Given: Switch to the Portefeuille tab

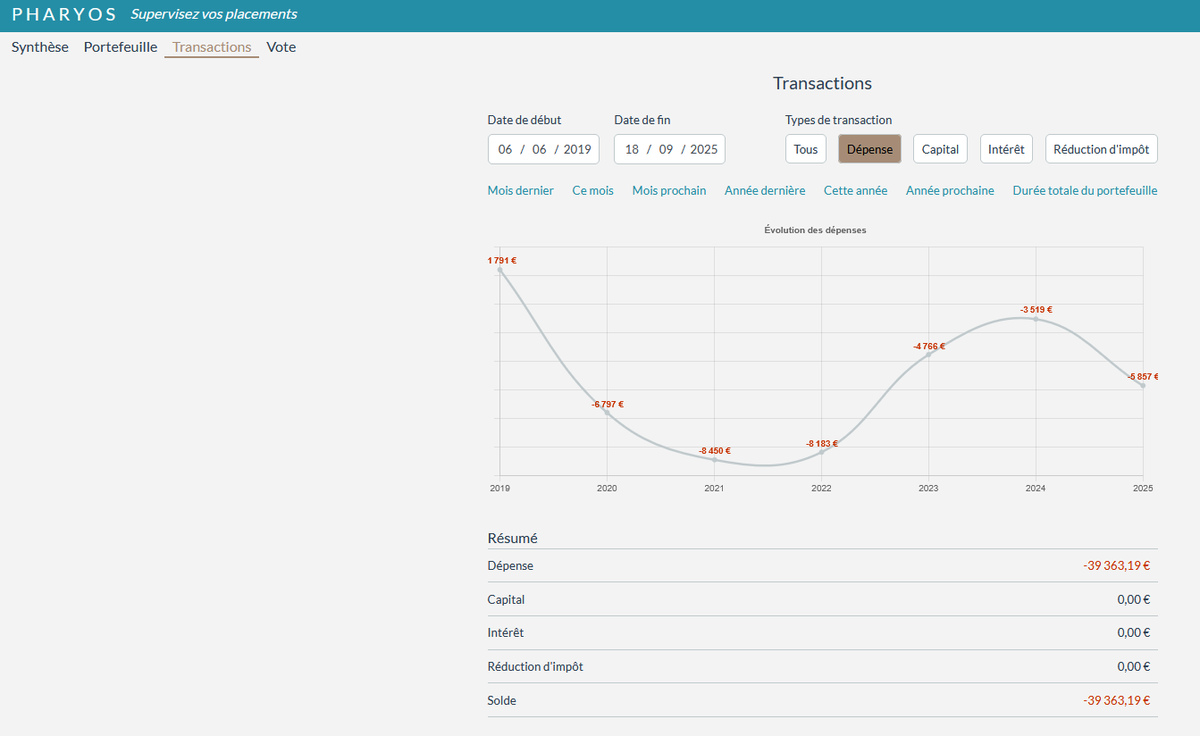Looking at the screenshot, I should pos(120,47).
